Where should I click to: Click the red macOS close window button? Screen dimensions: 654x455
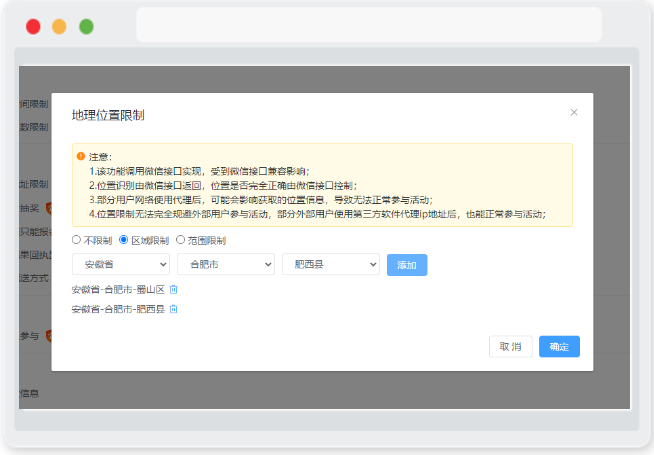pyautogui.click(x=33, y=27)
